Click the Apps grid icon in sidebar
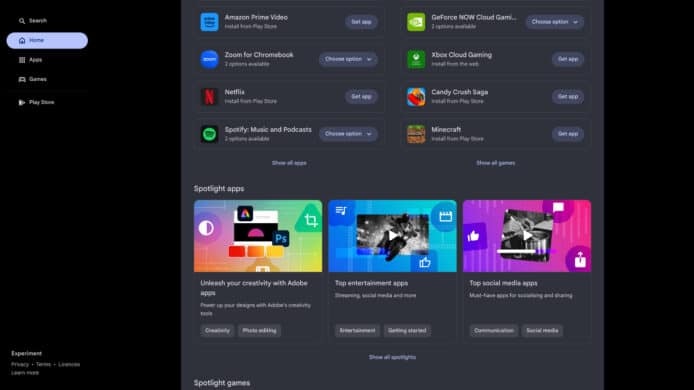Viewport: 694px width, 390px height. 22,60
